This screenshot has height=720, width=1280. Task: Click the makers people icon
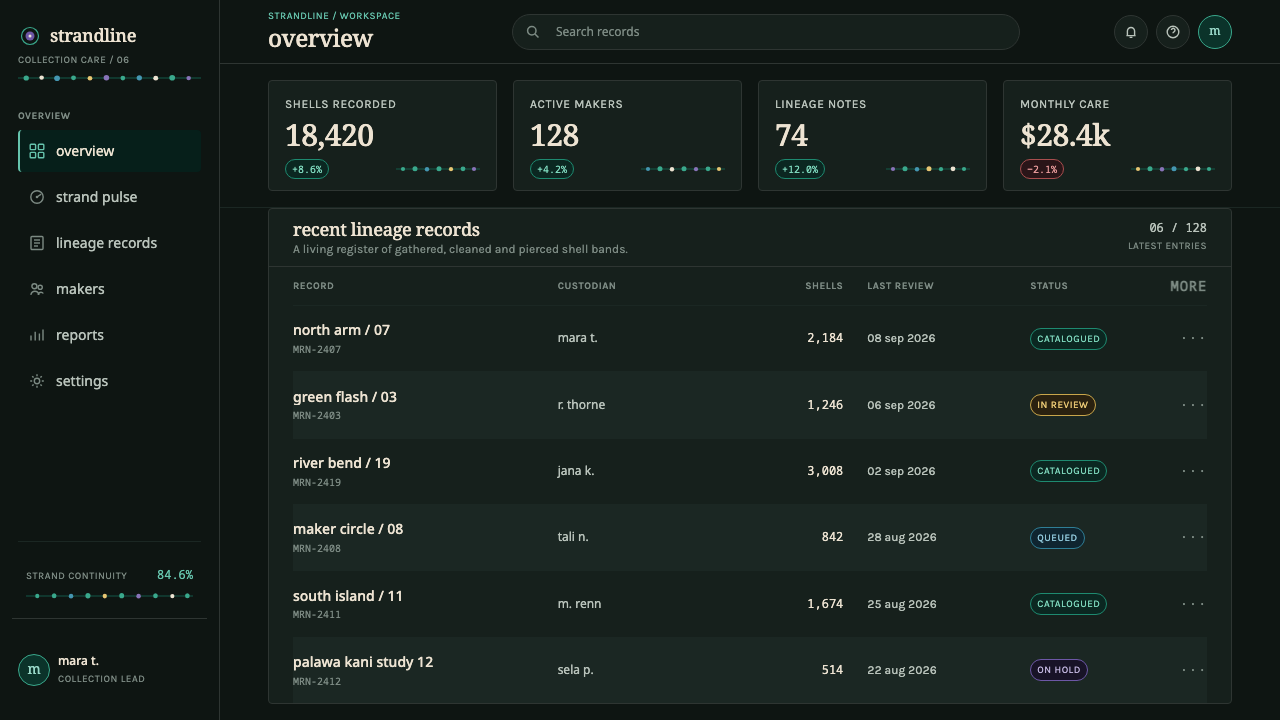37,289
